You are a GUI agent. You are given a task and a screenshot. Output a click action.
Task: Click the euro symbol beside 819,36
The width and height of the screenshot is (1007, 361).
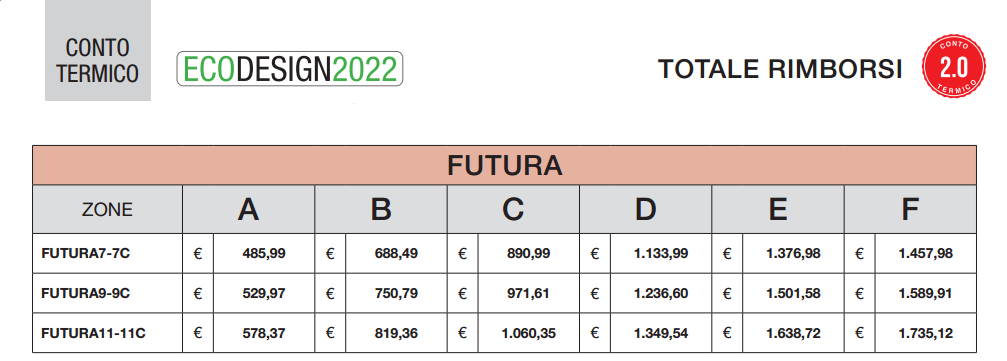[x=330, y=333]
